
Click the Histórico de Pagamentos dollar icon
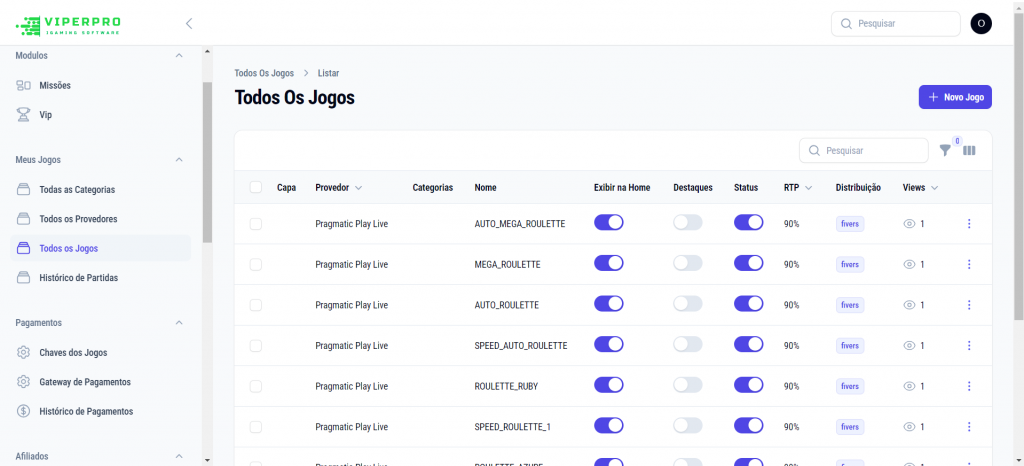(24, 411)
